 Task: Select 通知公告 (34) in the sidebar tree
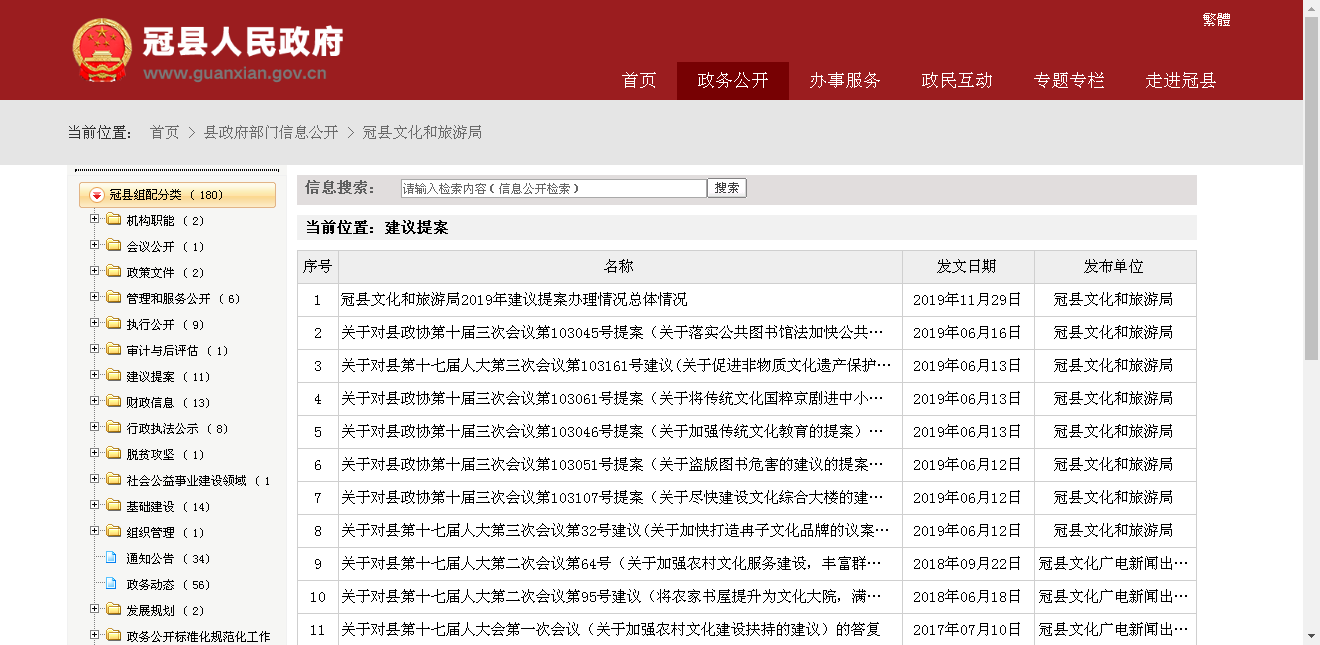click(168, 559)
